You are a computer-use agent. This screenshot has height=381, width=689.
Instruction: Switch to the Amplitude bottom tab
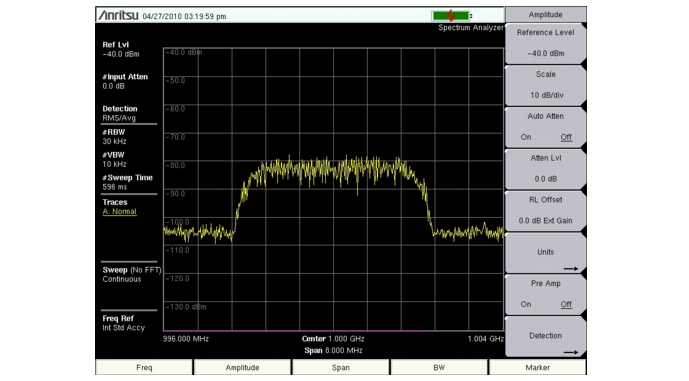pyautogui.click(x=242, y=367)
